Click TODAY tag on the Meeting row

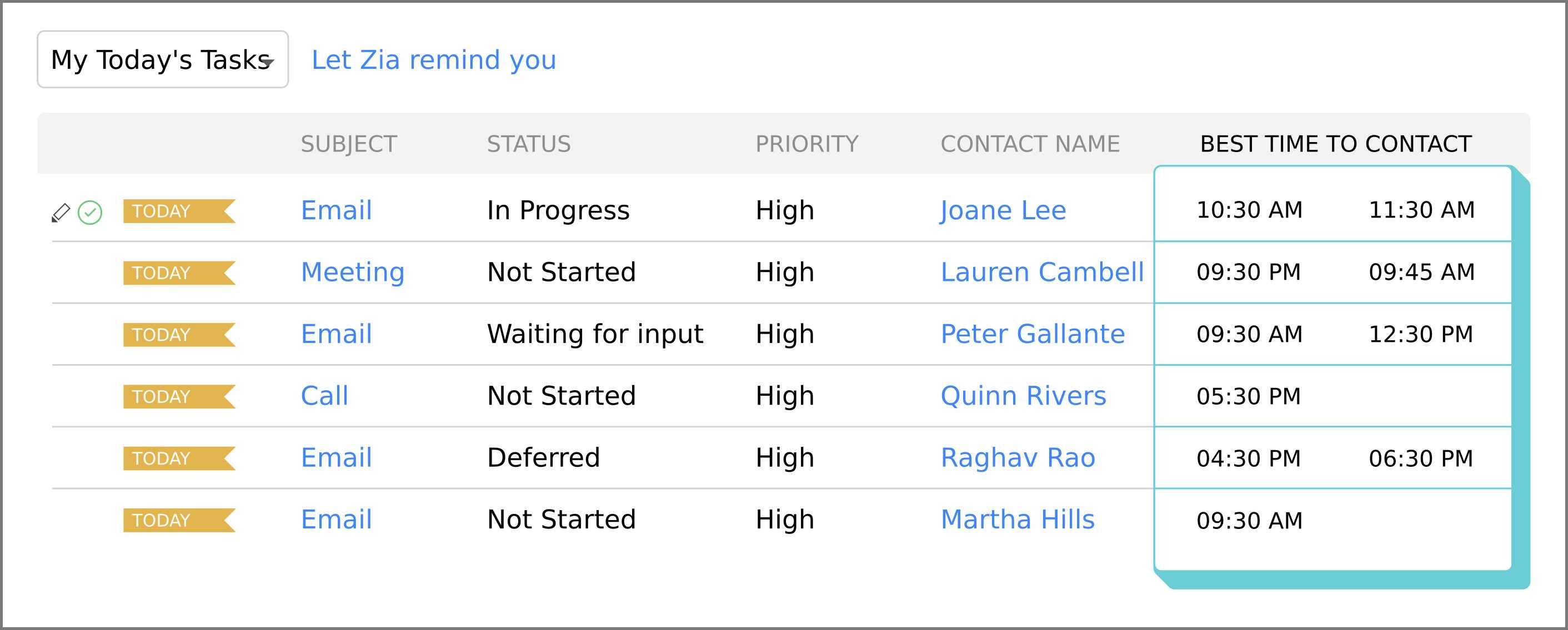179,273
